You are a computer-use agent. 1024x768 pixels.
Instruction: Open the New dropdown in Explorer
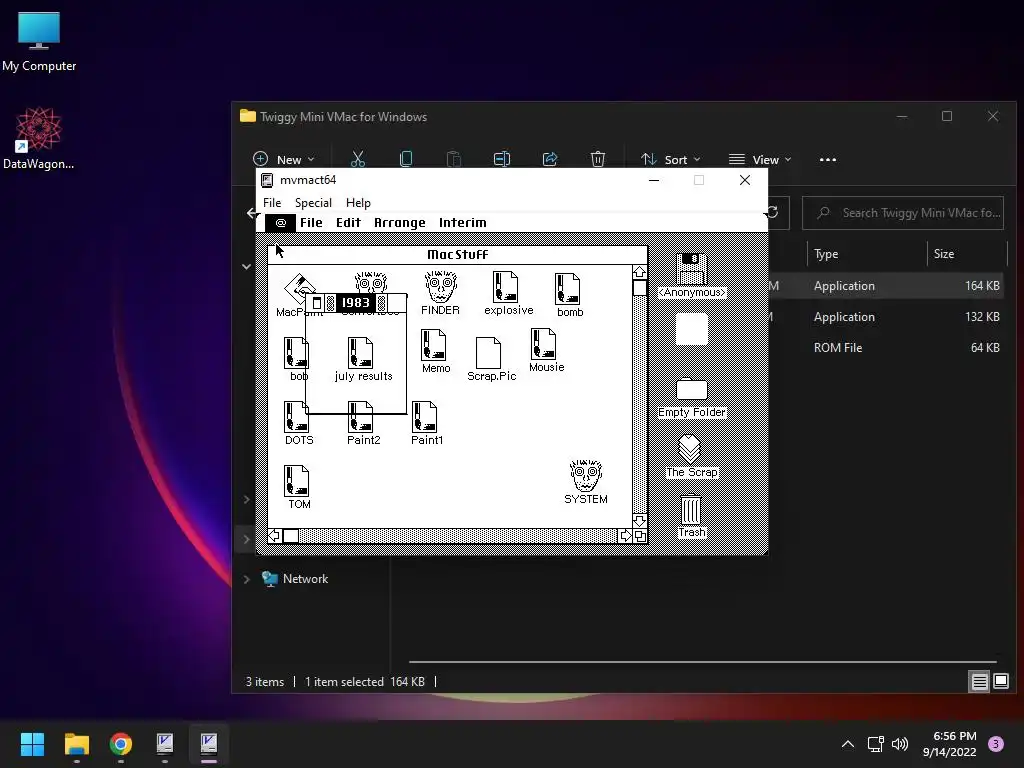click(284, 159)
